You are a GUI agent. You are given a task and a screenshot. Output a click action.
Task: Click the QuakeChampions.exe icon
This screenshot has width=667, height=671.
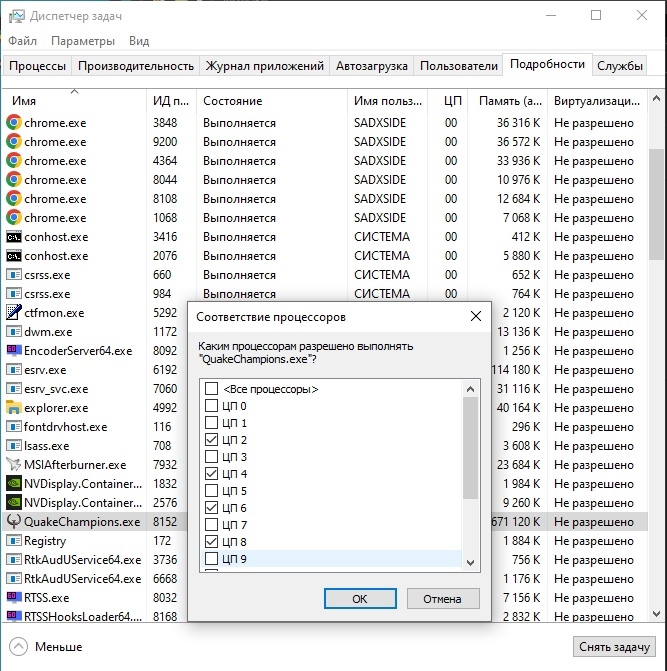(x=14, y=521)
